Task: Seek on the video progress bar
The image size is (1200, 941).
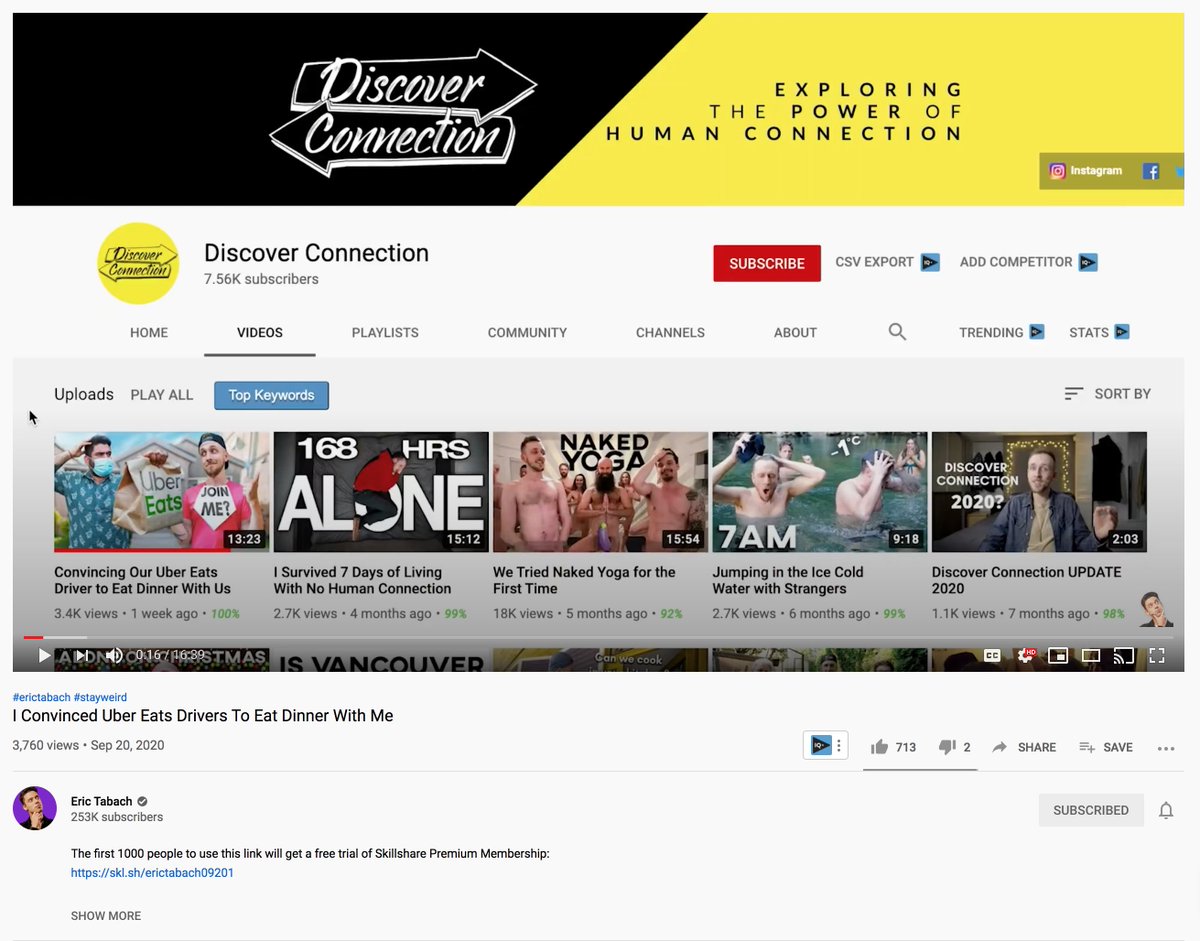Action: (x=598, y=637)
